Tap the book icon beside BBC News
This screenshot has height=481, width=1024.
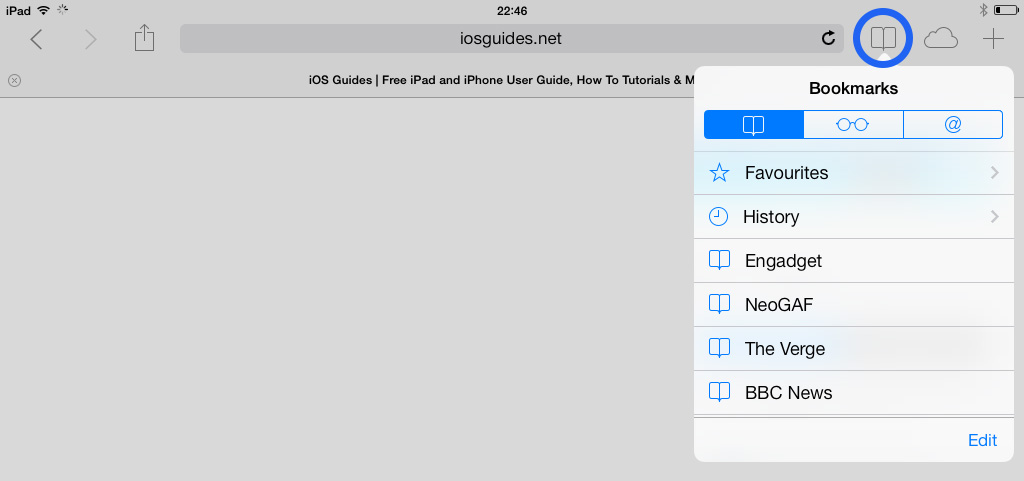719,392
